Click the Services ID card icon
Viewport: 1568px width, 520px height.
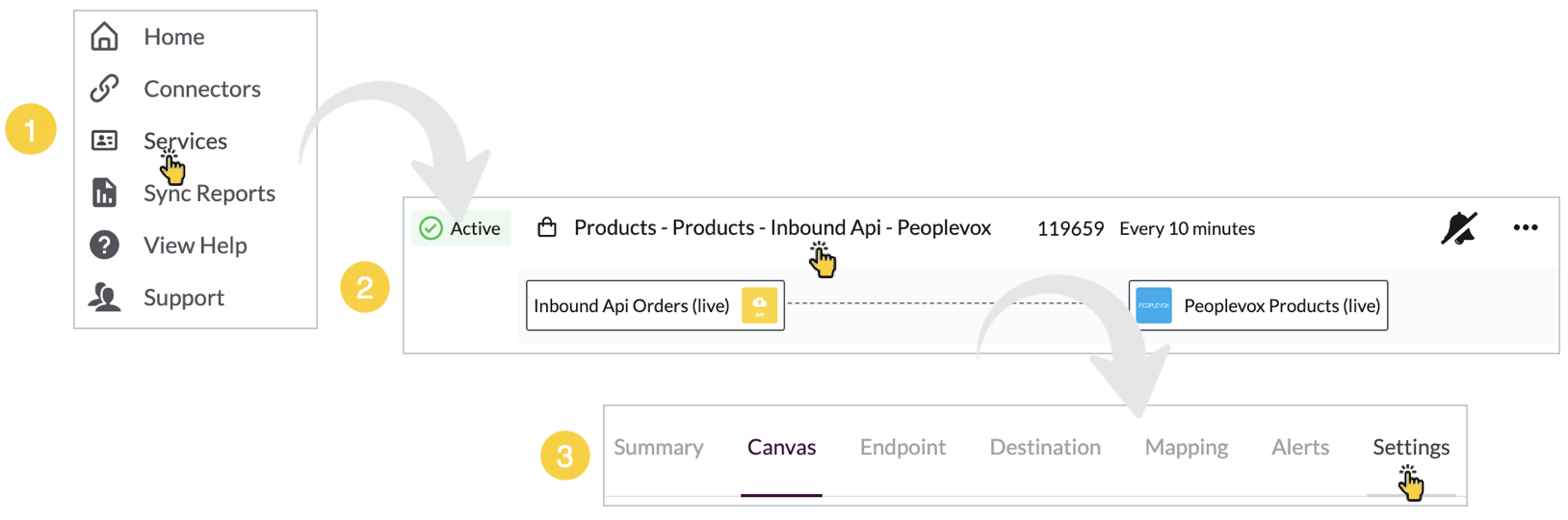pos(104,141)
